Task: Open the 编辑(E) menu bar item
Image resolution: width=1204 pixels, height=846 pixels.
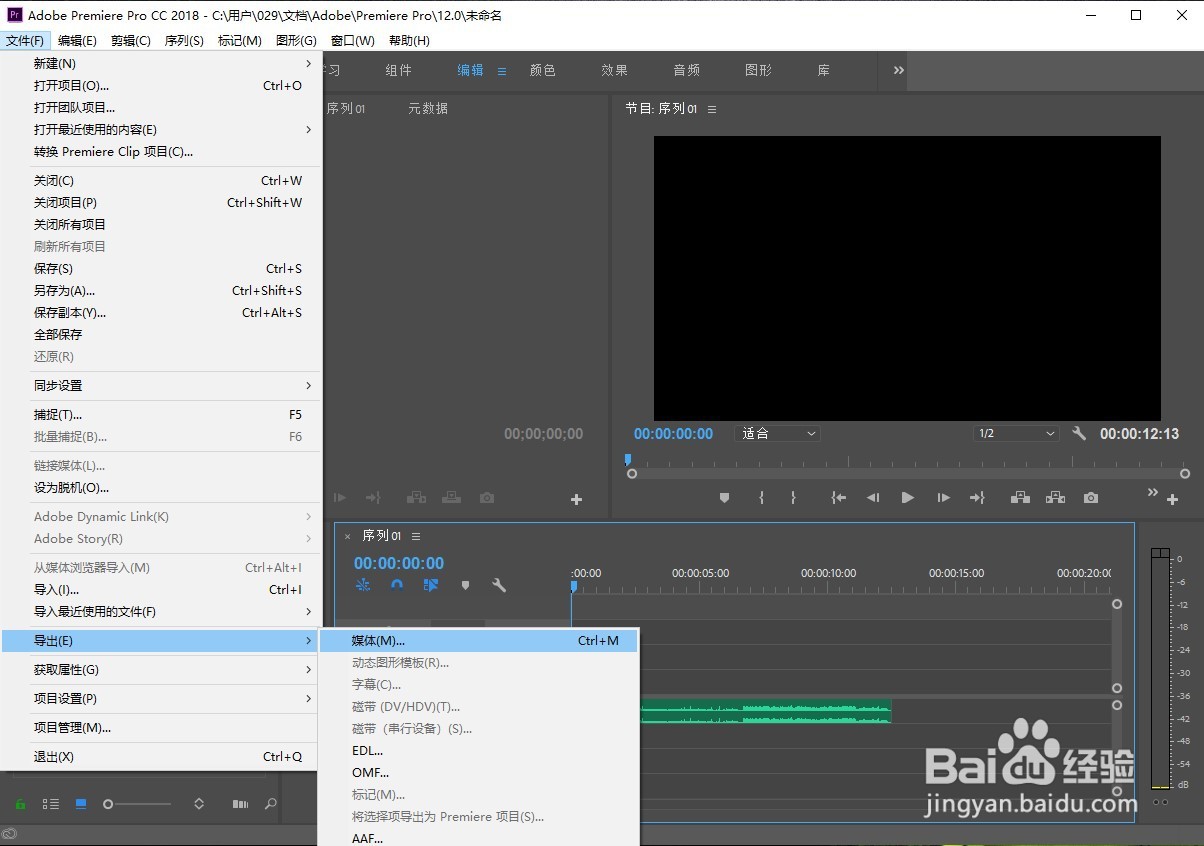Action: [x=77, y=40]
